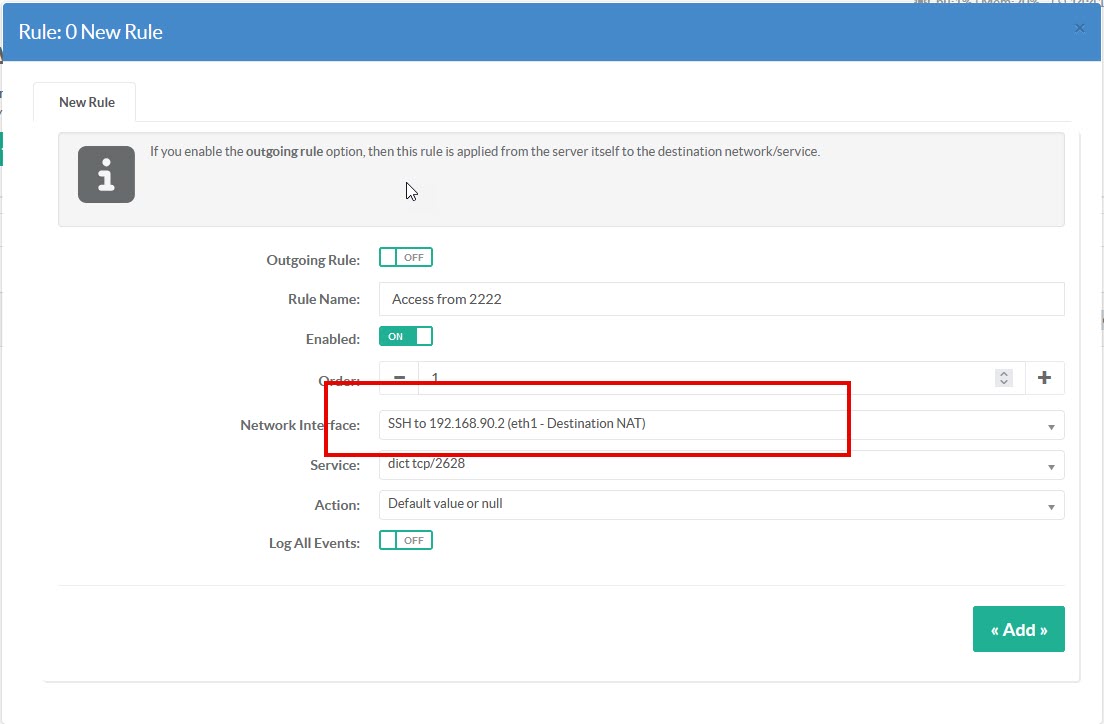The width and height of the screenshot is (1104, 724).
Task: Focus the Order number input field
Action: click(700, 378)
